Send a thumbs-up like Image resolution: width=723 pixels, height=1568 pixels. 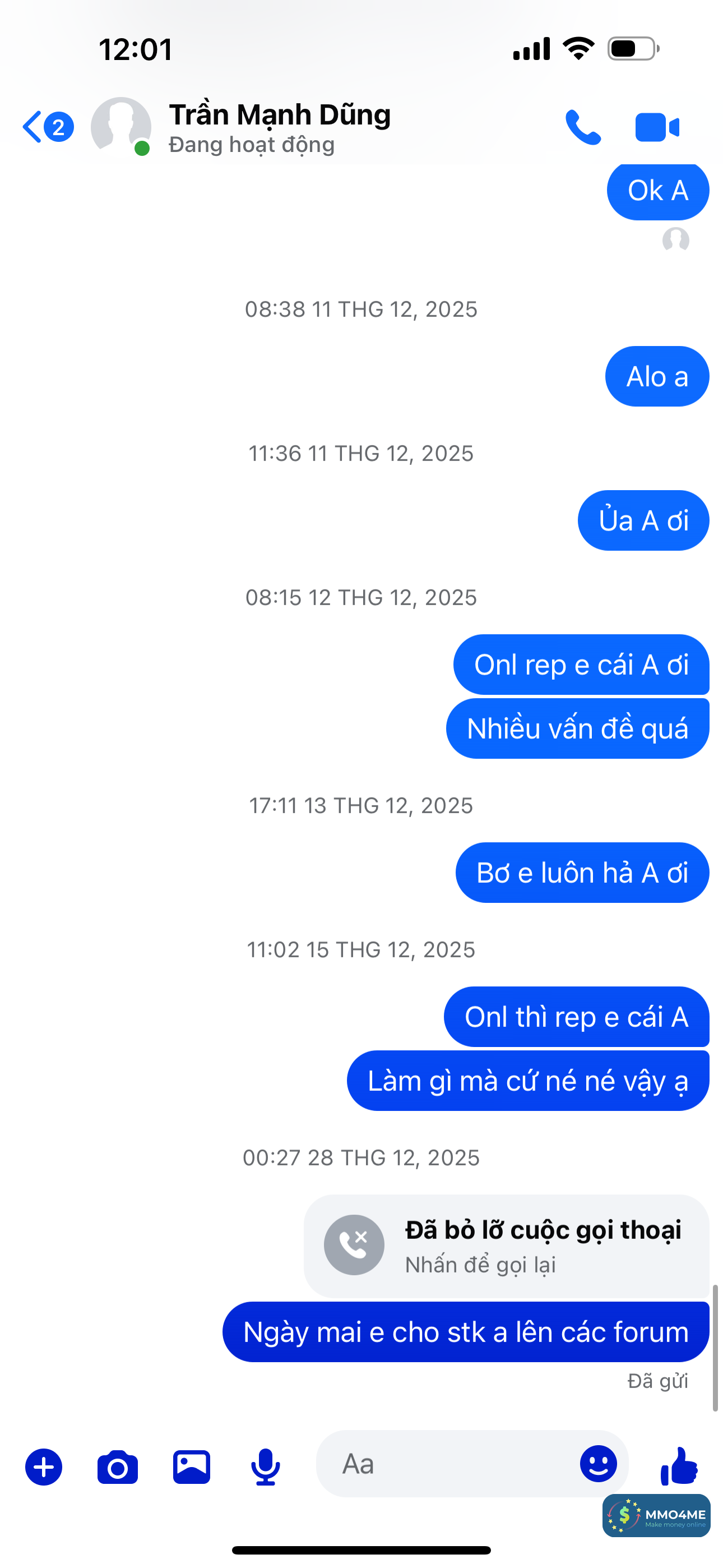pyautogui.click(x=679, y=1466)
